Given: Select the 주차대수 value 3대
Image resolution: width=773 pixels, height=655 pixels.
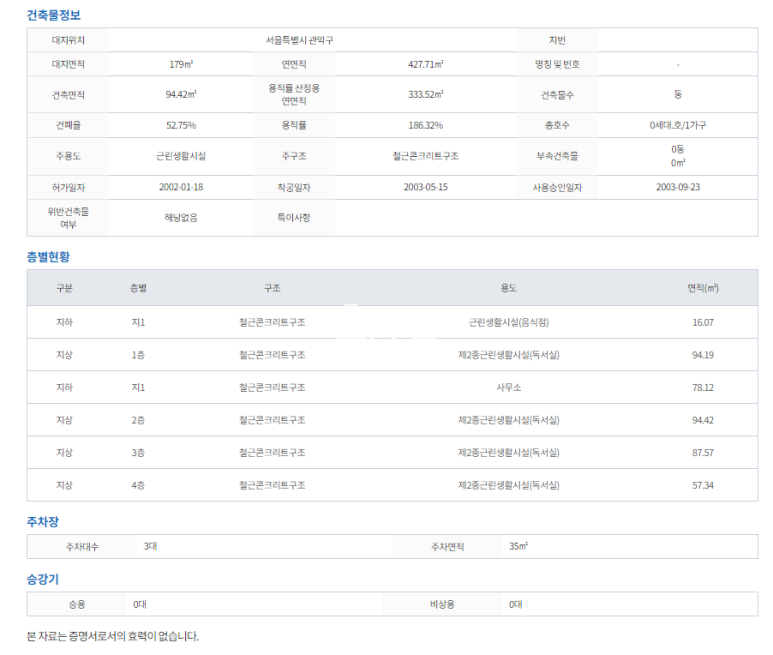Looking at the screenshot, I should (x=151, y=547).
